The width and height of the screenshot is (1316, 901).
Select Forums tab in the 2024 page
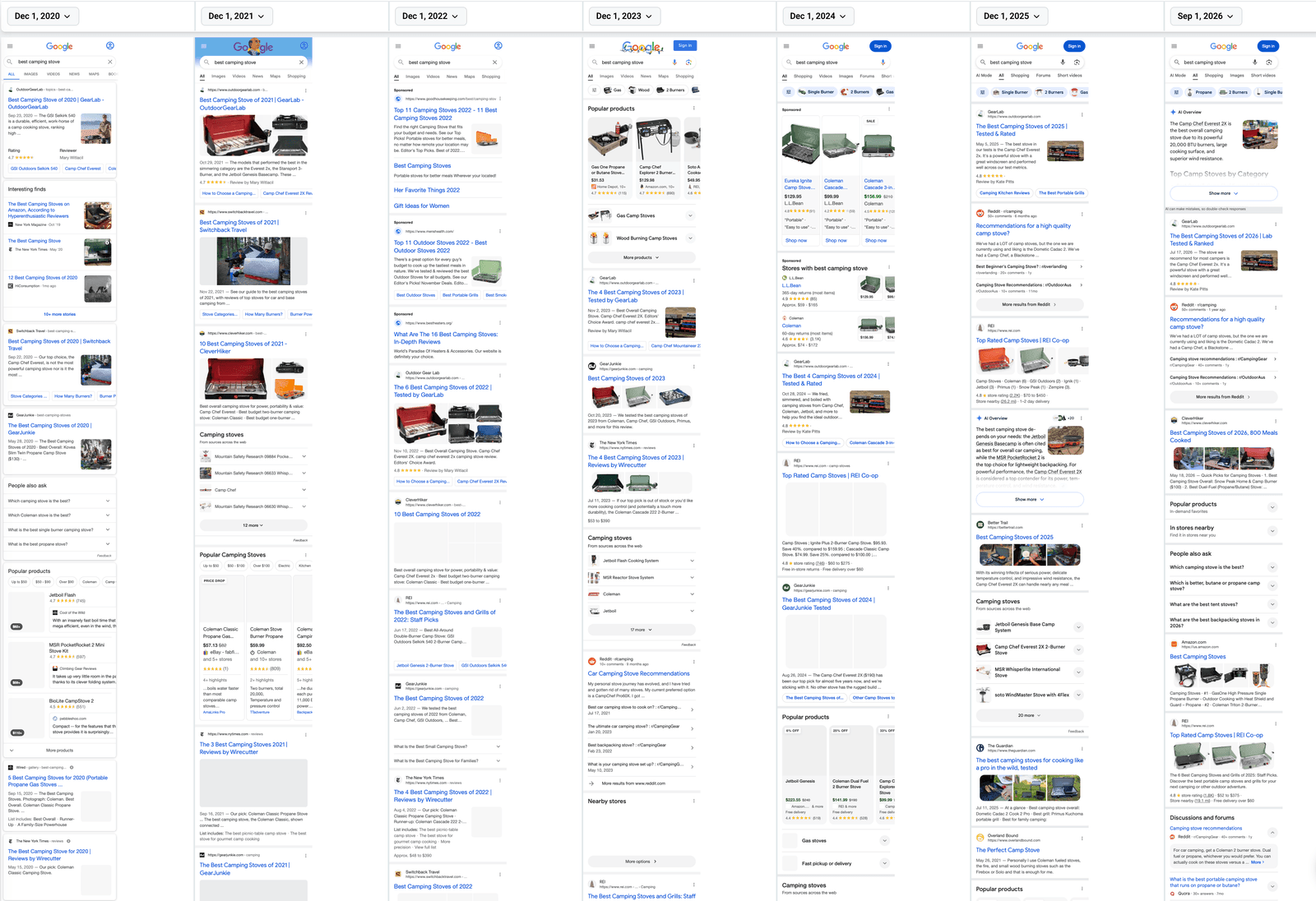pyautogui.click(x=867, y=76)
